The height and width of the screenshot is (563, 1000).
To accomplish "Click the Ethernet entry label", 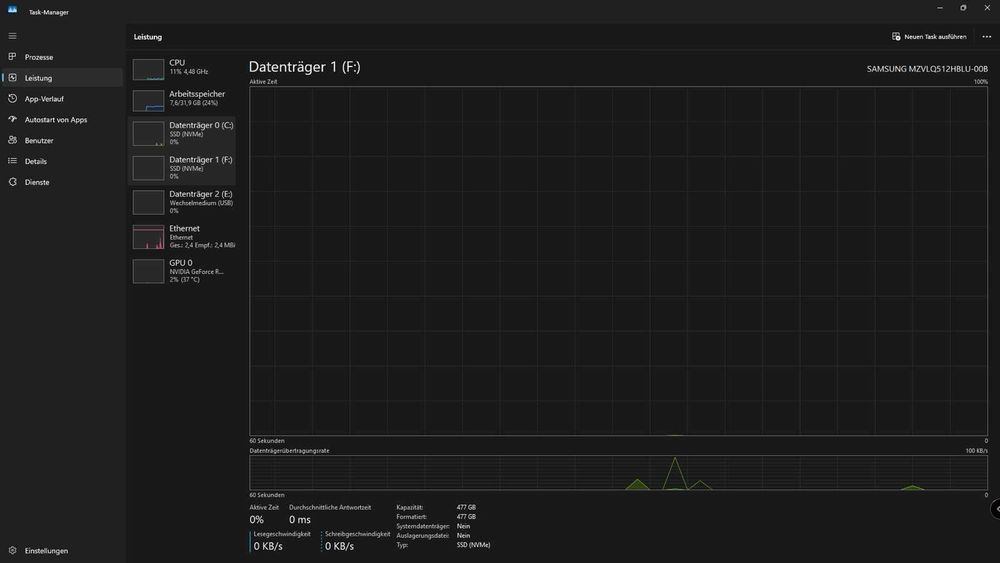I will pyautogui.click(x=184, y=228).
